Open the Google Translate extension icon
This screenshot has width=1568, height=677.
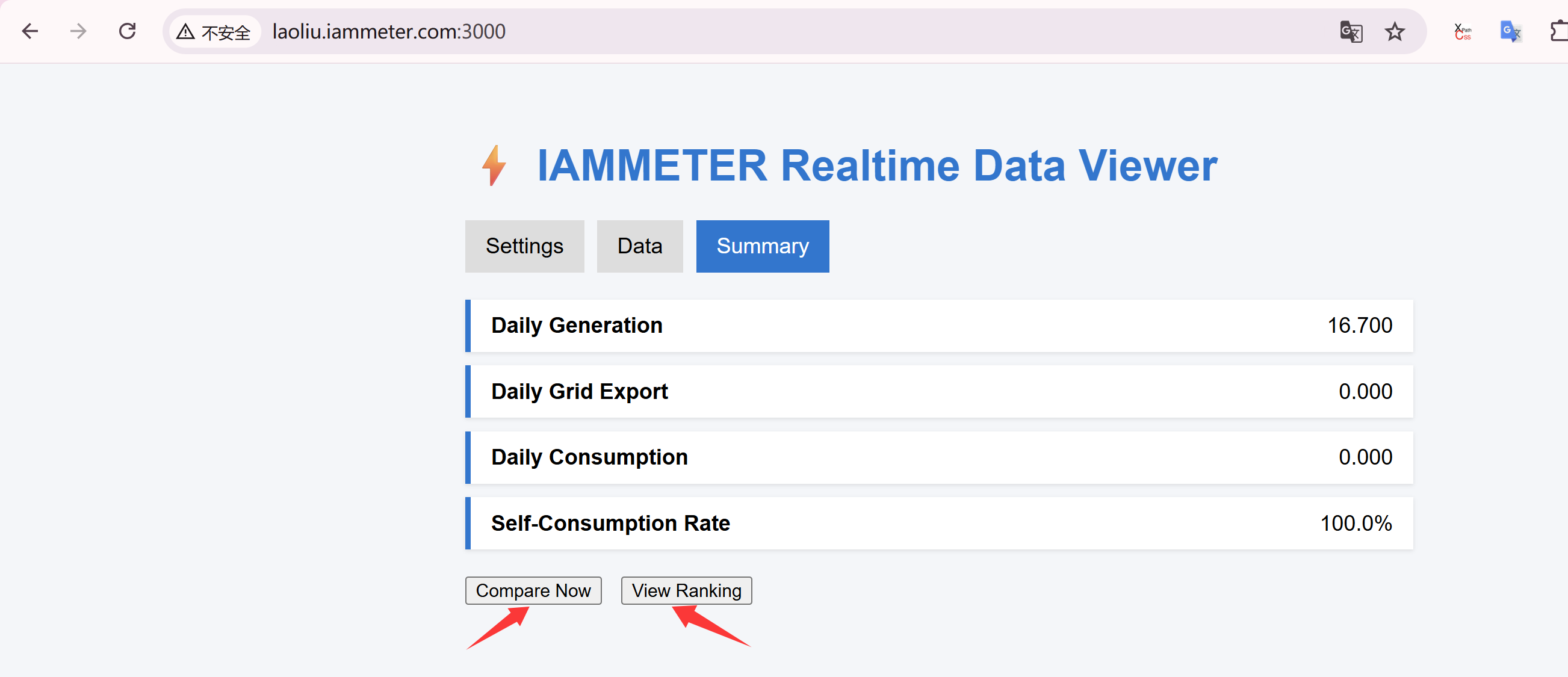1511,32
